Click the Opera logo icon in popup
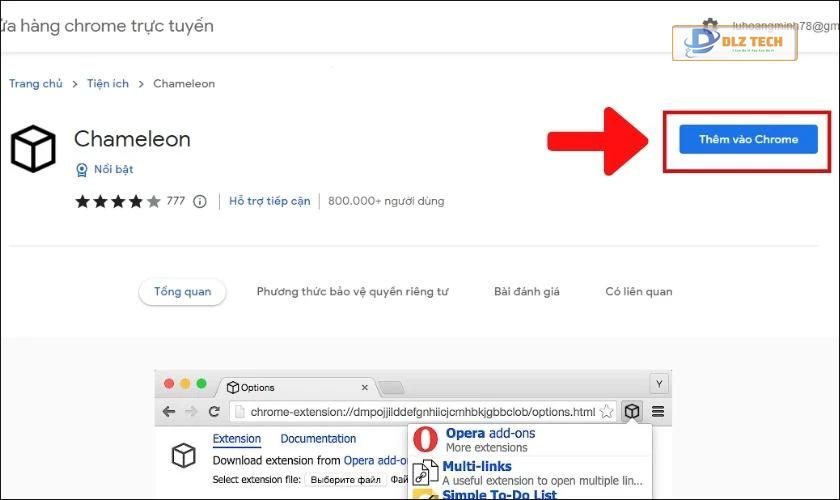Viewport: 840px width, 500px height. (x=425, y=439)
